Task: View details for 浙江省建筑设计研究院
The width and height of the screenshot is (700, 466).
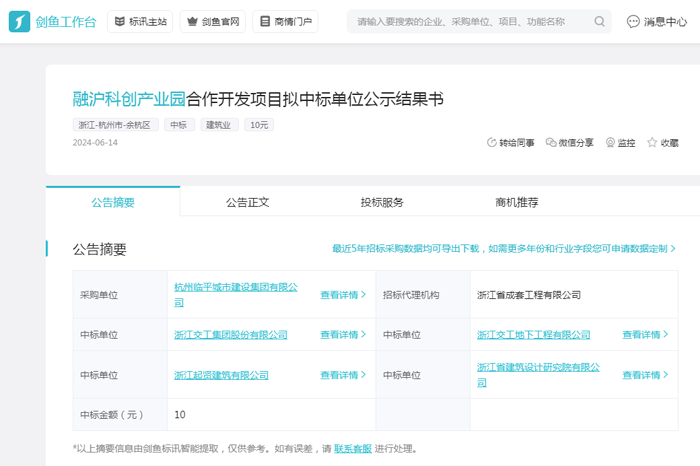Action: pyautogui.click(x=645, y=375)
